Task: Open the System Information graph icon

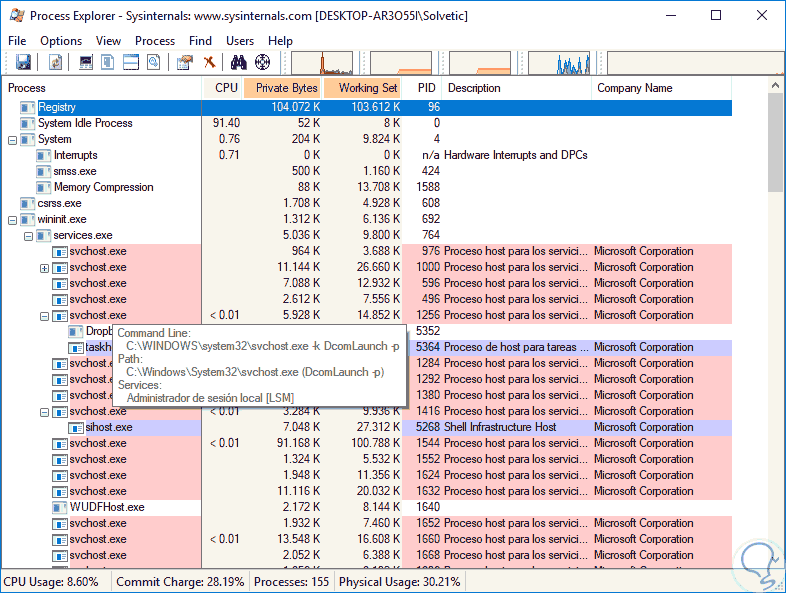Action: coord(86,63)
